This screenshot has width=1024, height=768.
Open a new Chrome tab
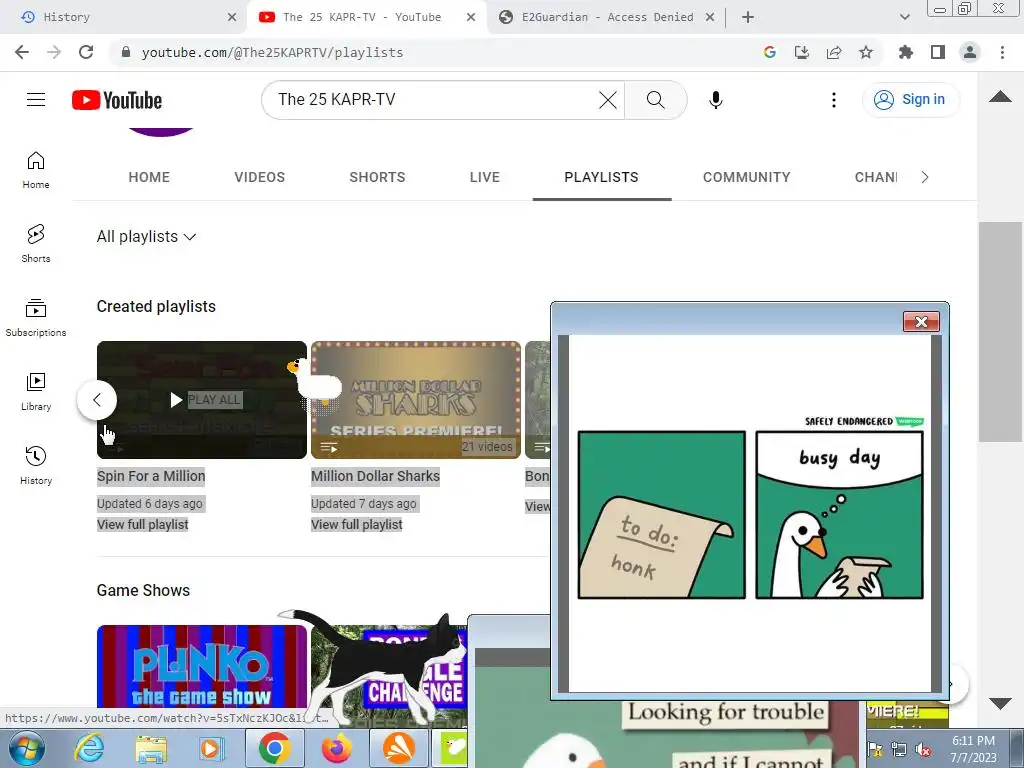[x=748, y=17]
